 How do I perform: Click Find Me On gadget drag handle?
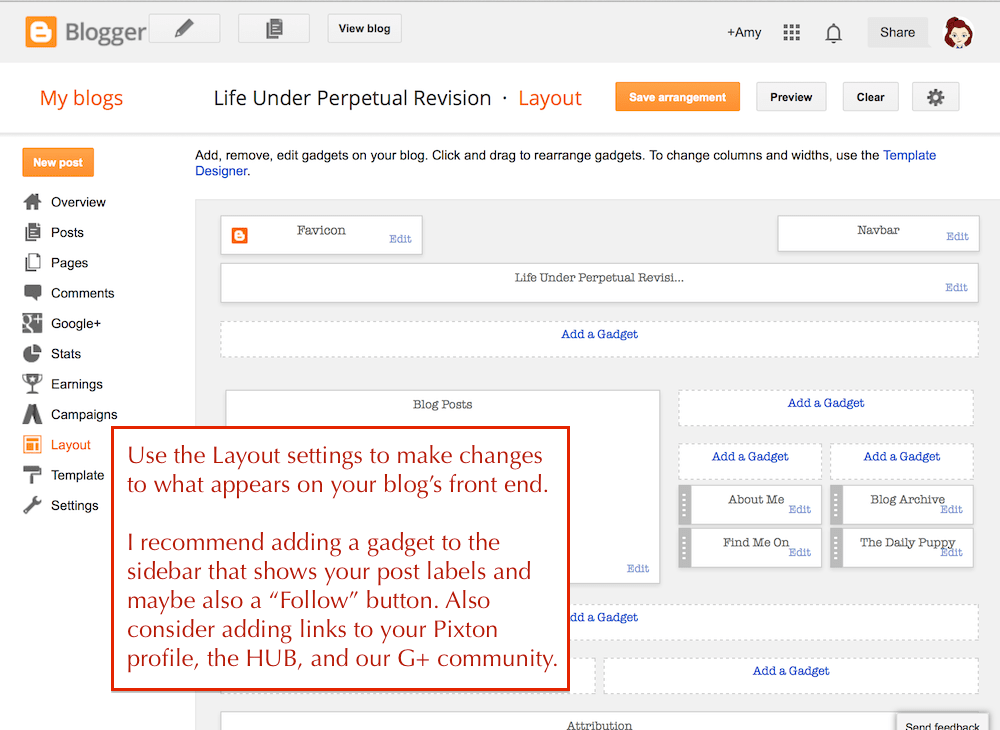click(684, 548)
